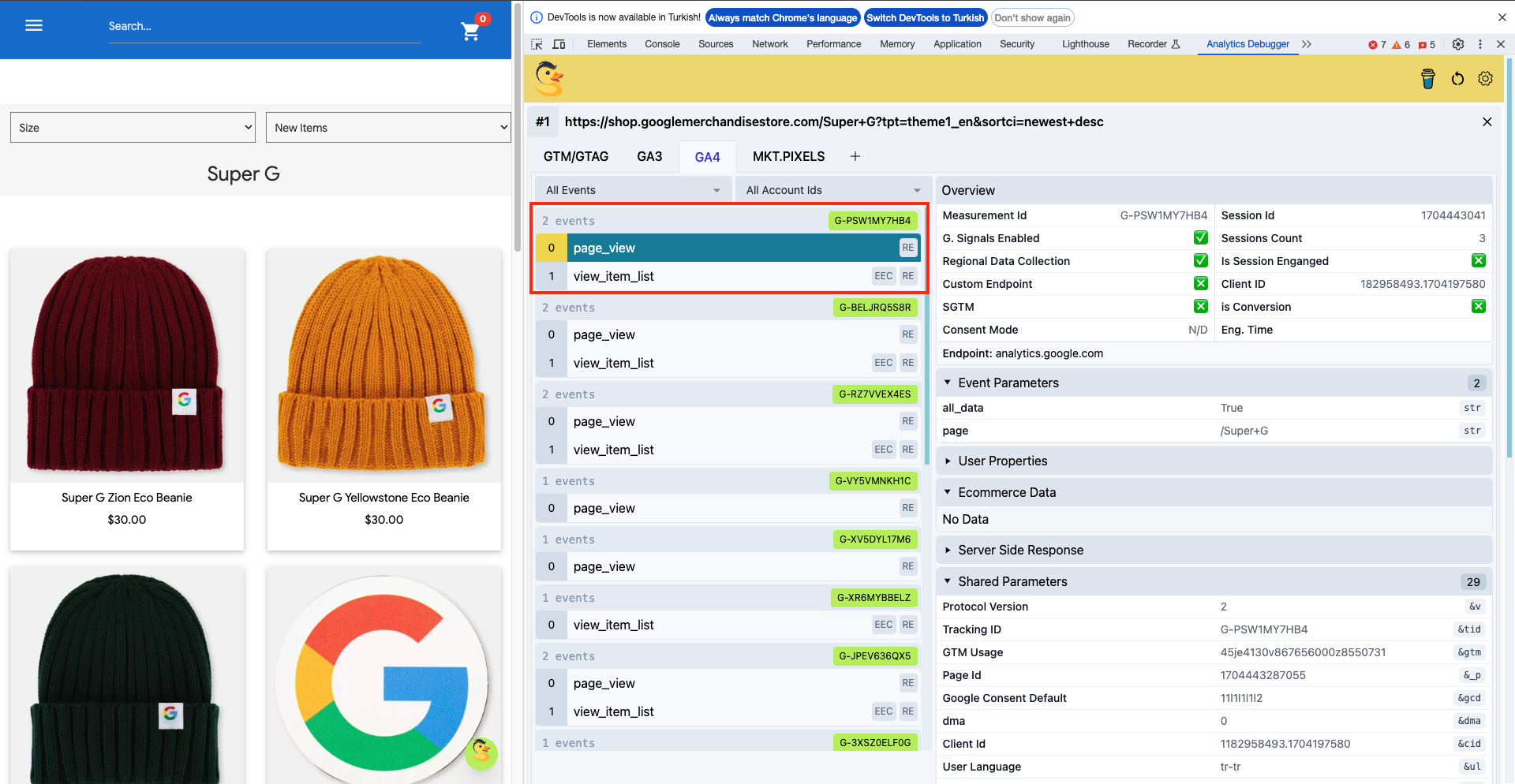Click the red errors count indicator
The height and width of the screenshot is (784, 1515).
coord(1377,45)
